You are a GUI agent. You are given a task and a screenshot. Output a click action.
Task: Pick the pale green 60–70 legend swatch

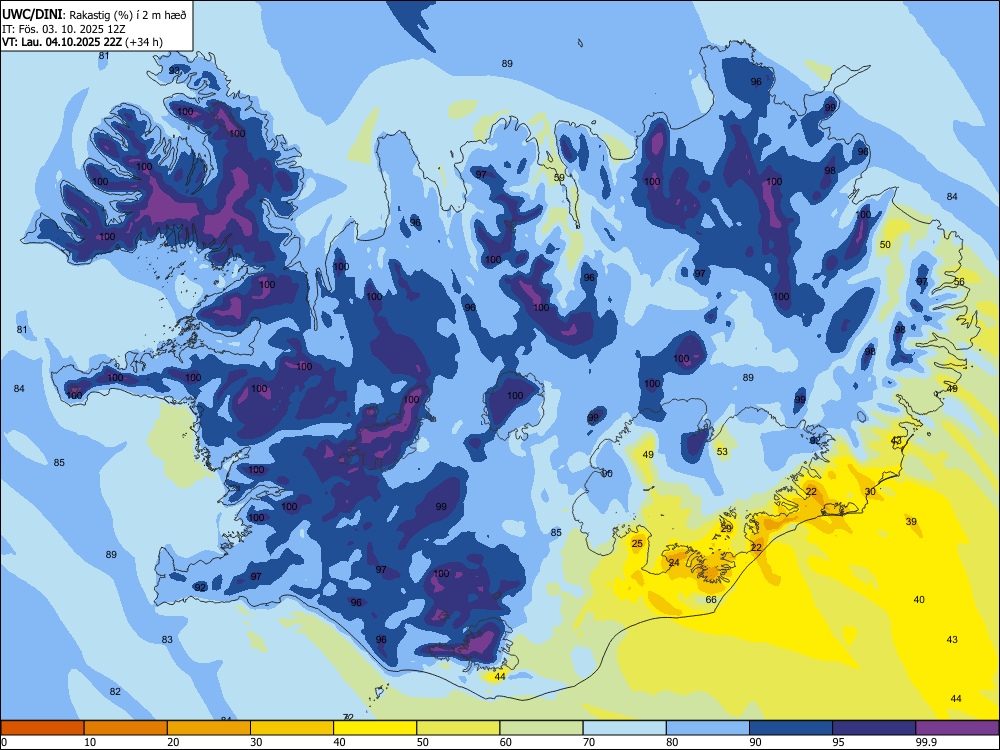(x=541, y=728)
